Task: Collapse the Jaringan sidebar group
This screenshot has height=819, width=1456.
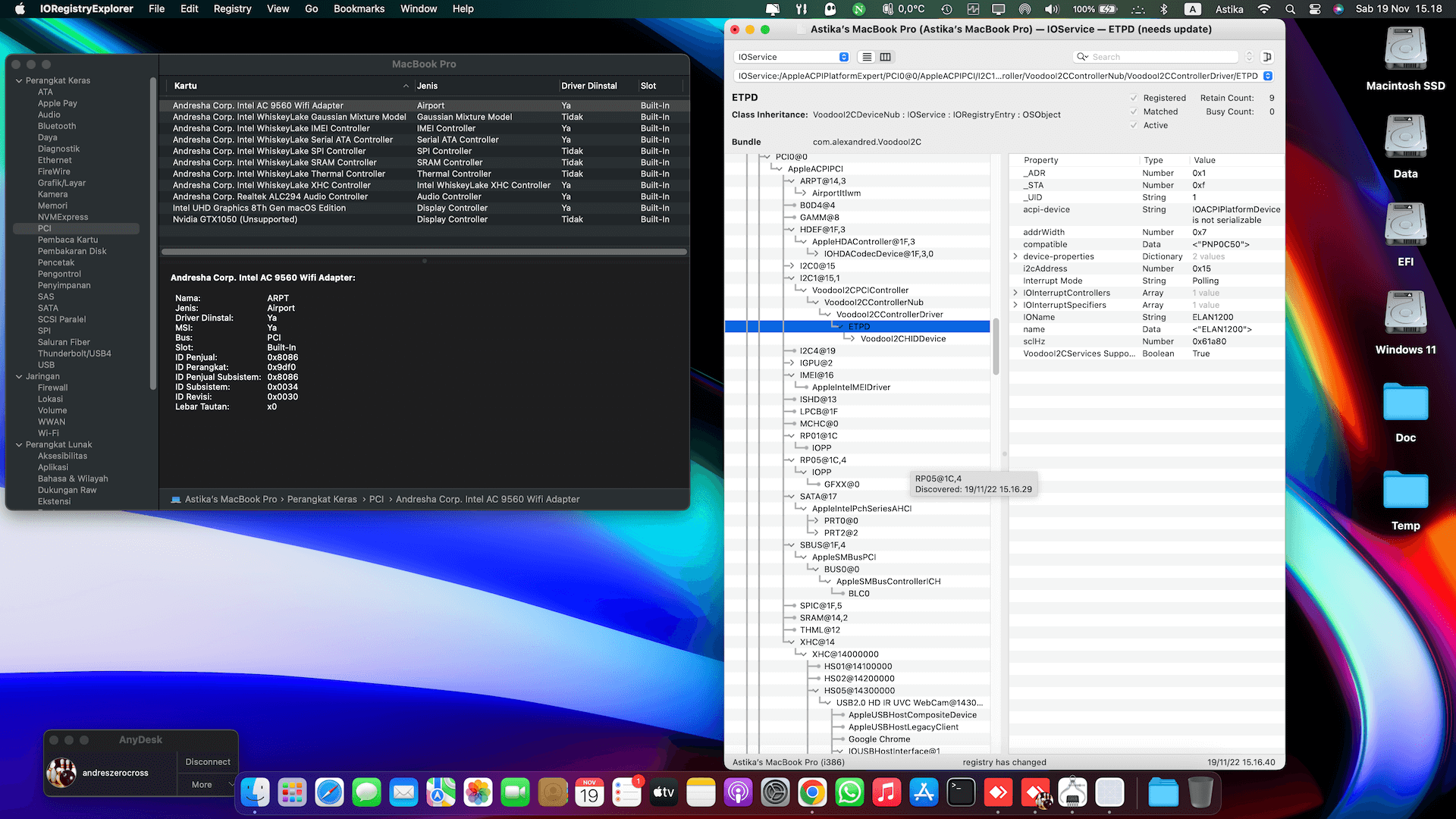Action: pos(19,376)
